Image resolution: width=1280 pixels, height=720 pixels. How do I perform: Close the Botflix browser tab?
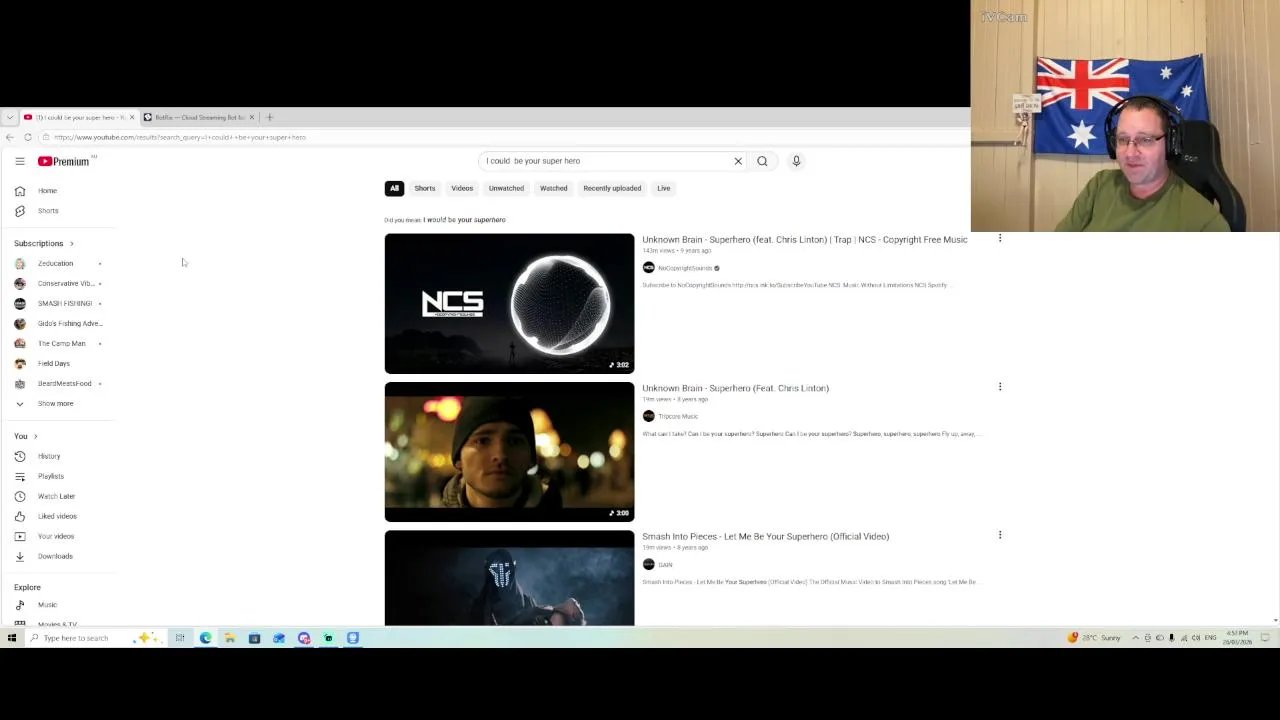click(251, 117)
